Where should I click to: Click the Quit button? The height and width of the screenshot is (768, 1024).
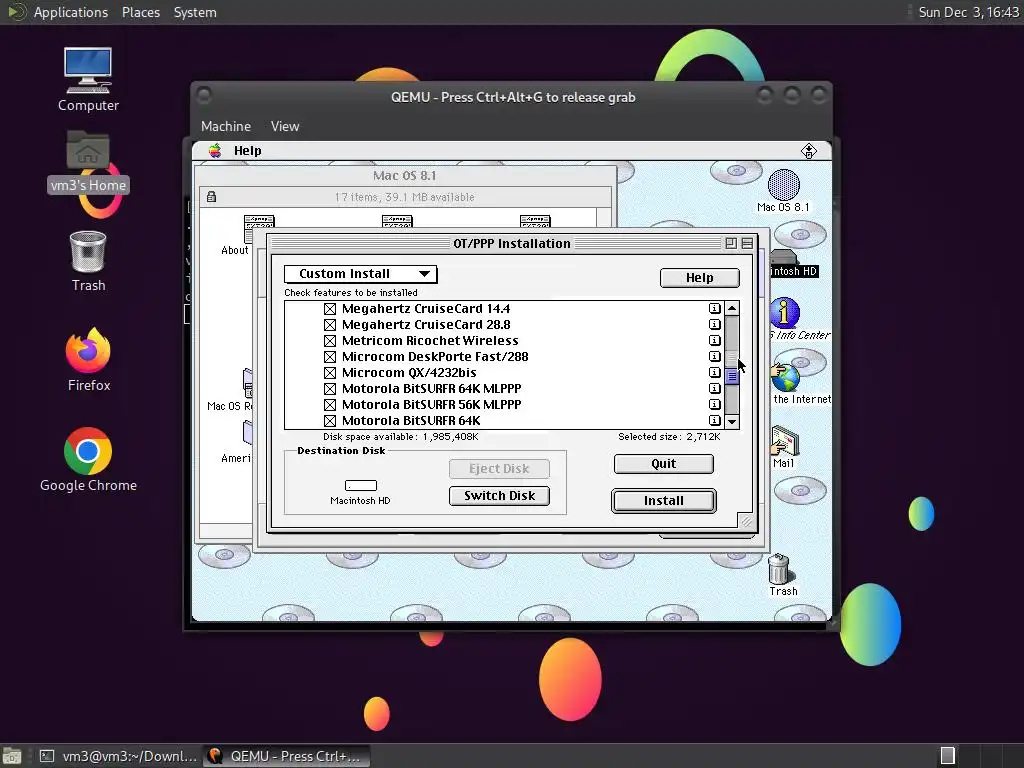tap(664, 464)
